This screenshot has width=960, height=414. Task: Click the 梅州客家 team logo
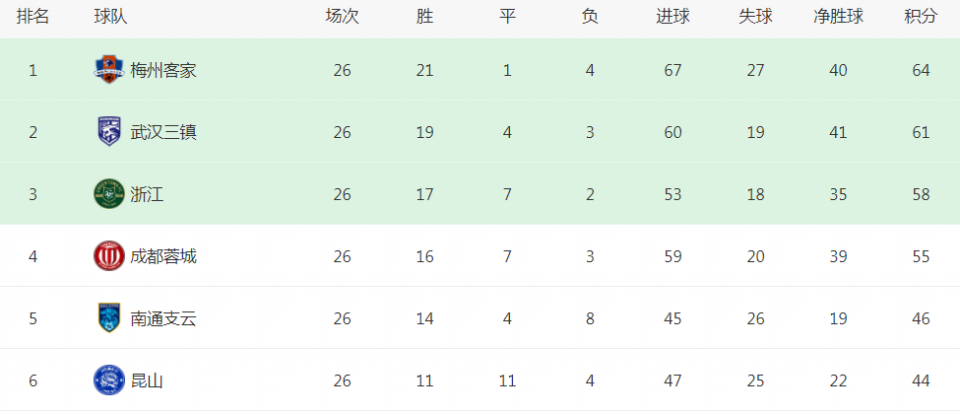(109, 70)
